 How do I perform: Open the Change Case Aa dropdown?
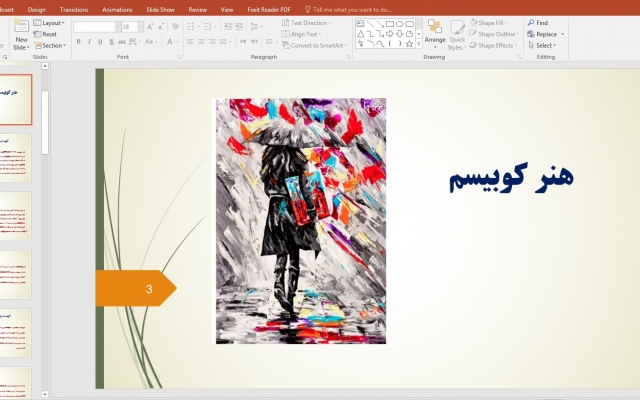151,42
